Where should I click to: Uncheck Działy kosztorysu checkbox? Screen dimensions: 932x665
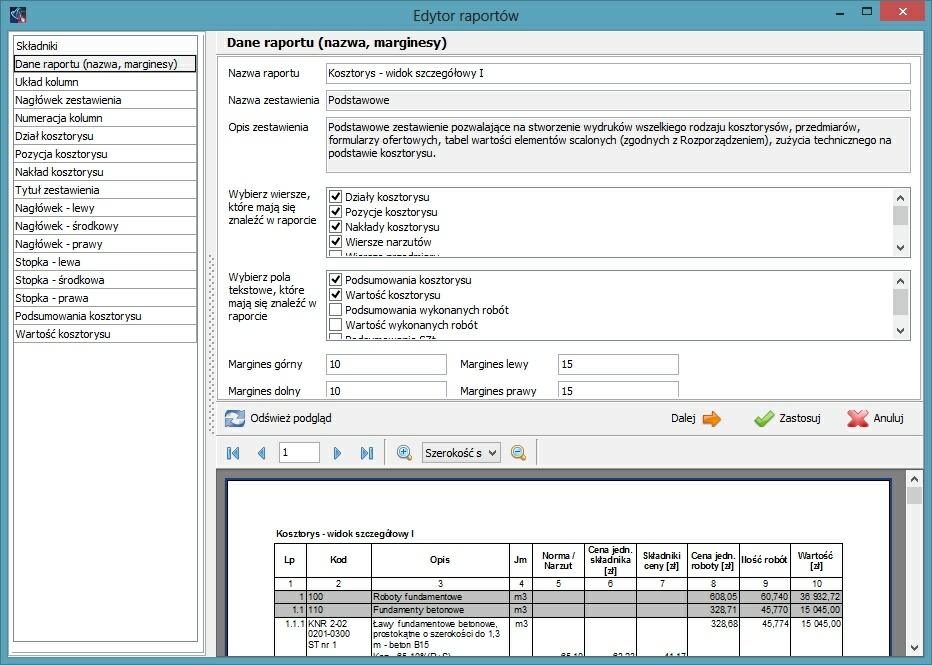click(x=336, y=197)
